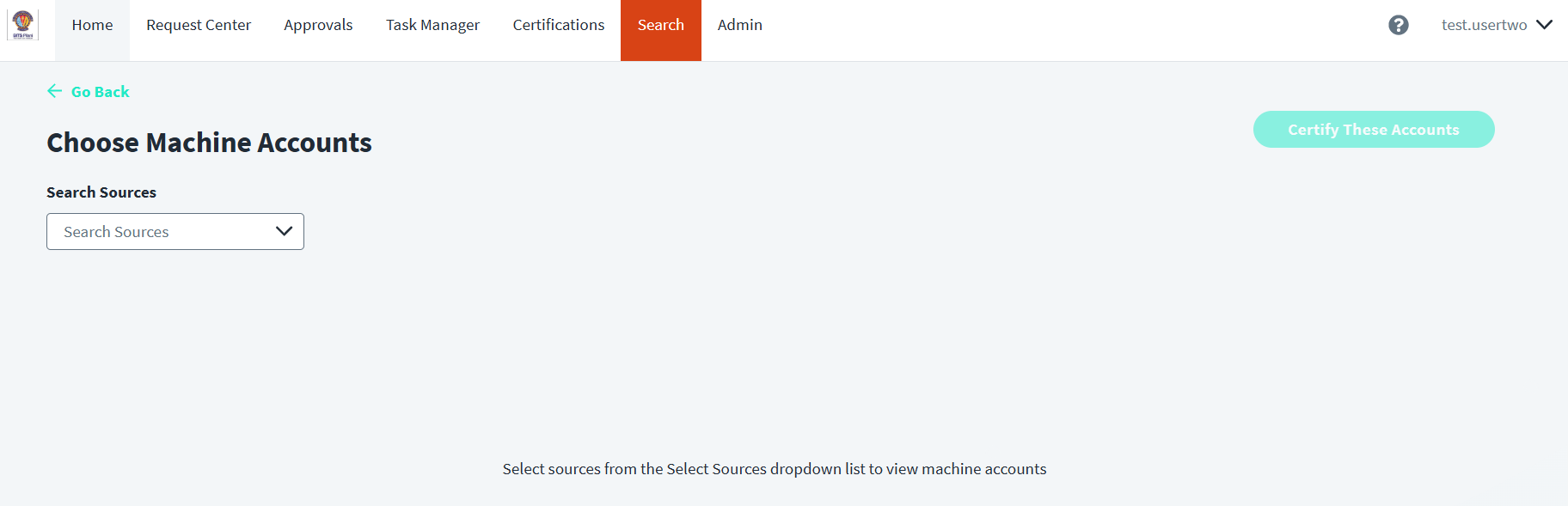The image size is (1568, 506).
Task: Click the placeholder text inside Search Sources
Action: (116, 232)
